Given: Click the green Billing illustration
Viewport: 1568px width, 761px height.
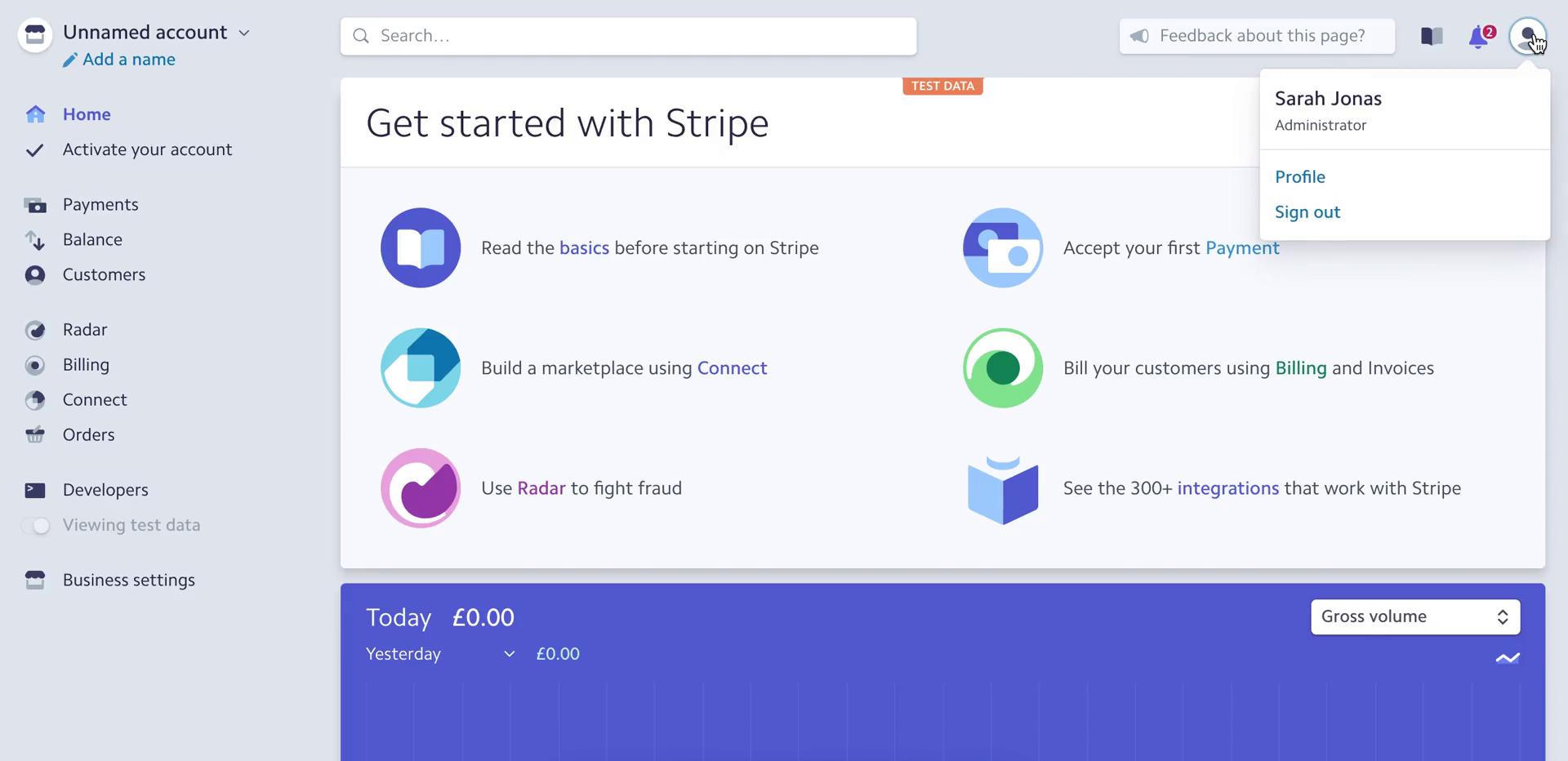Looking at the screenshot, I should (1003, 368).
